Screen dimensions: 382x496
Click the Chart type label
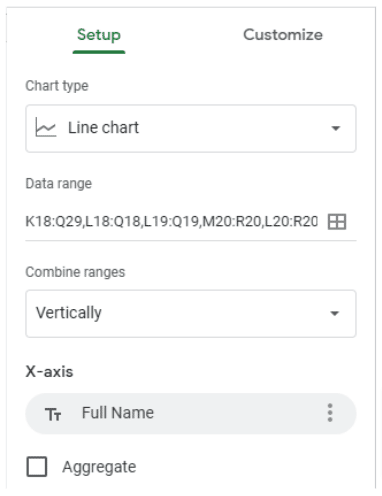(57, 86)
